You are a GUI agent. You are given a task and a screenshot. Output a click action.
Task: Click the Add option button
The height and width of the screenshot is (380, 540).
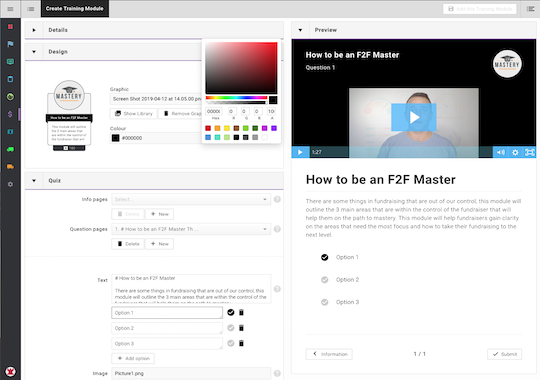tap(133, 358)
